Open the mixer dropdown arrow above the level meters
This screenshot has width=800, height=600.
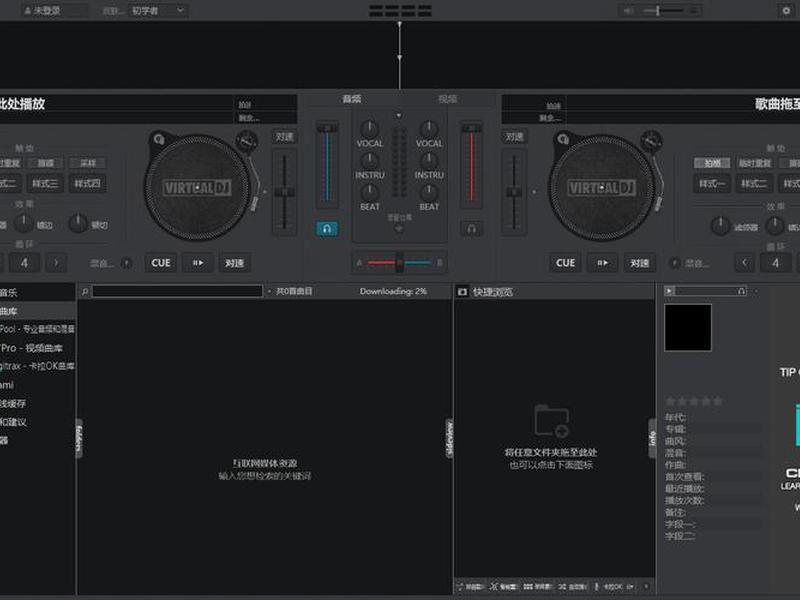coord(399,115)
